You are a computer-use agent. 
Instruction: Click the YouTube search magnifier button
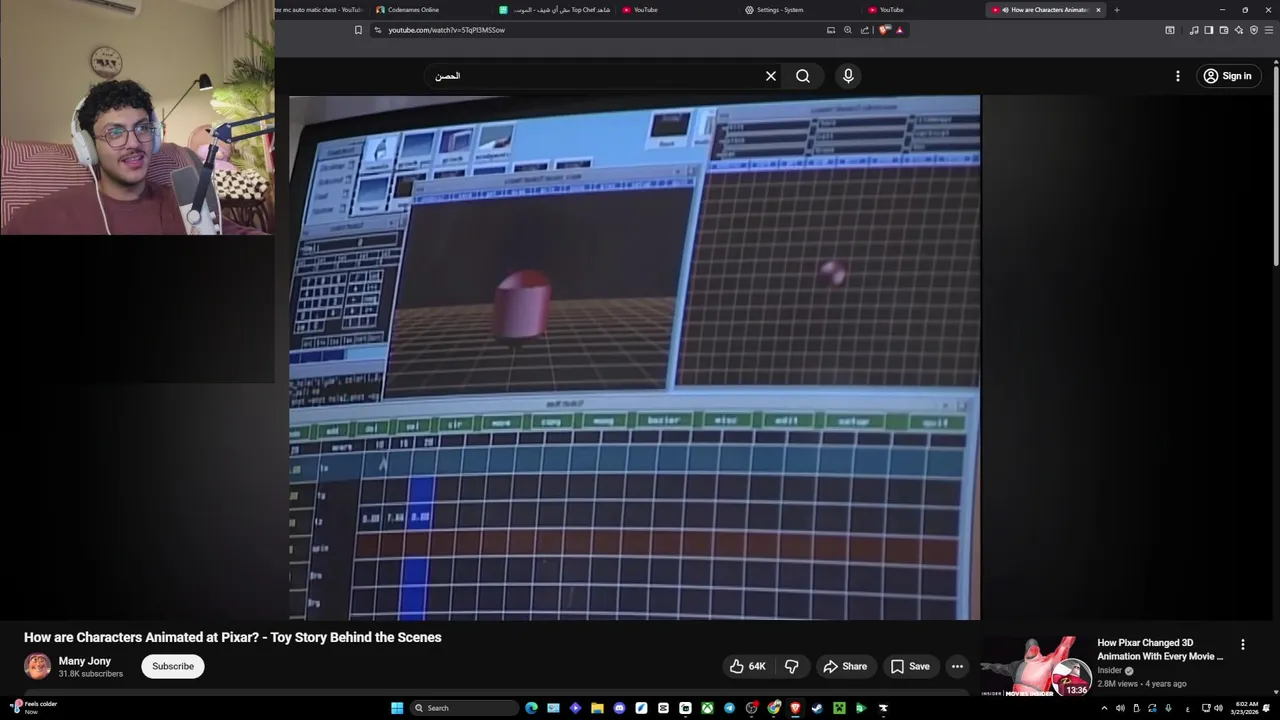pyautogui.click(x=803, y=76)
